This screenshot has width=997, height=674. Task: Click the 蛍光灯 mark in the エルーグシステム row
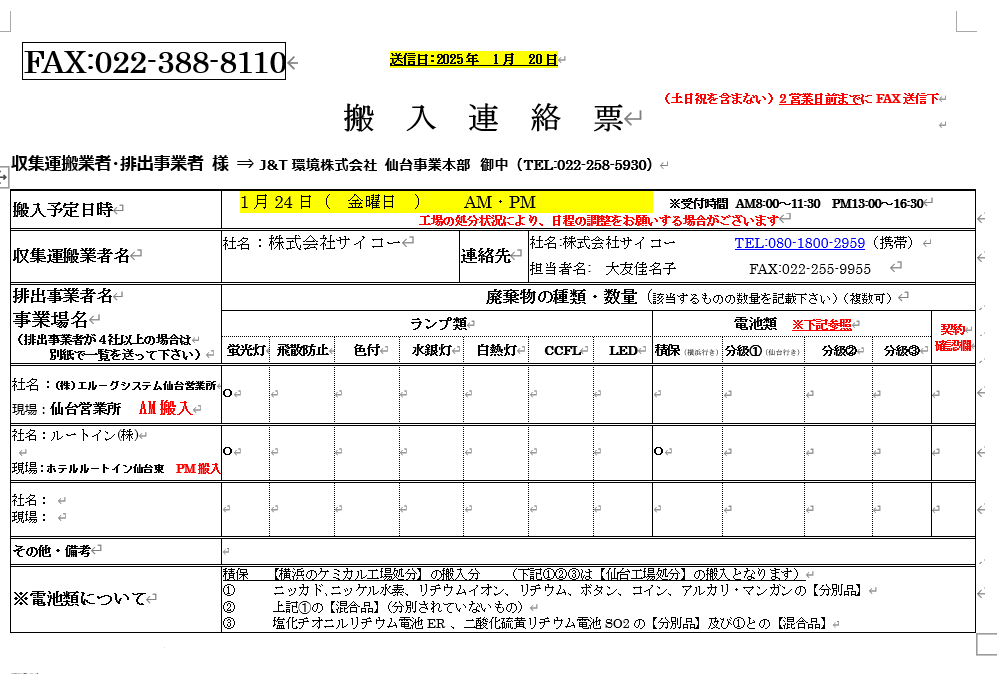coord(227,393)
